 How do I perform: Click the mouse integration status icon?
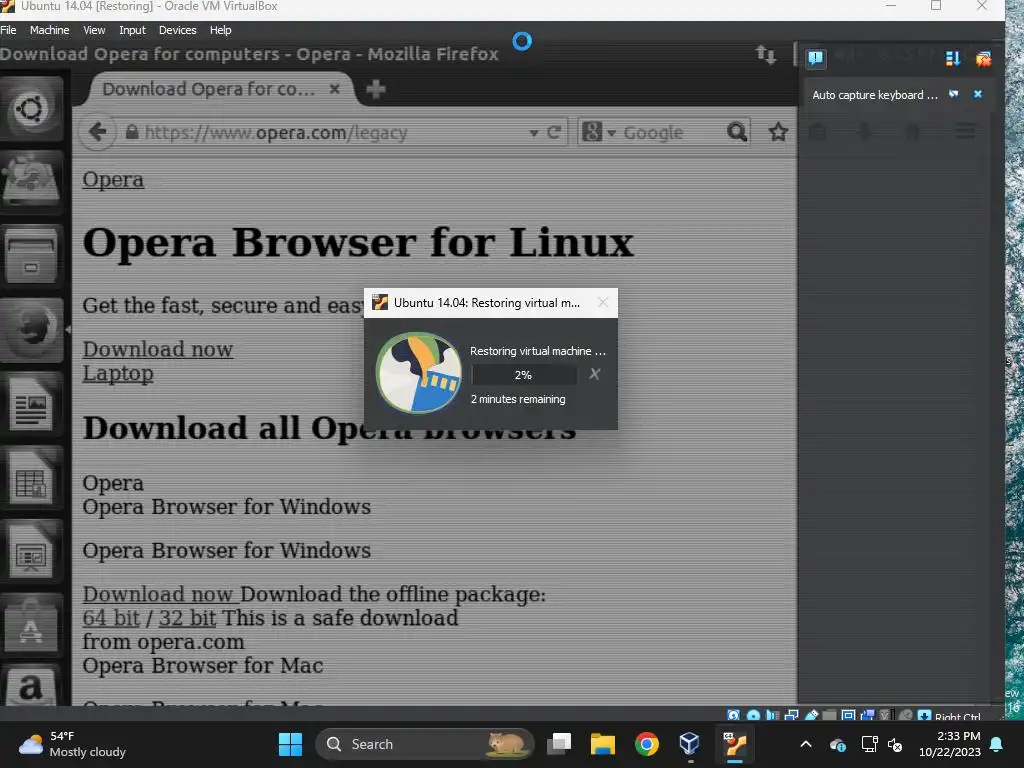(x=905, y=715)
